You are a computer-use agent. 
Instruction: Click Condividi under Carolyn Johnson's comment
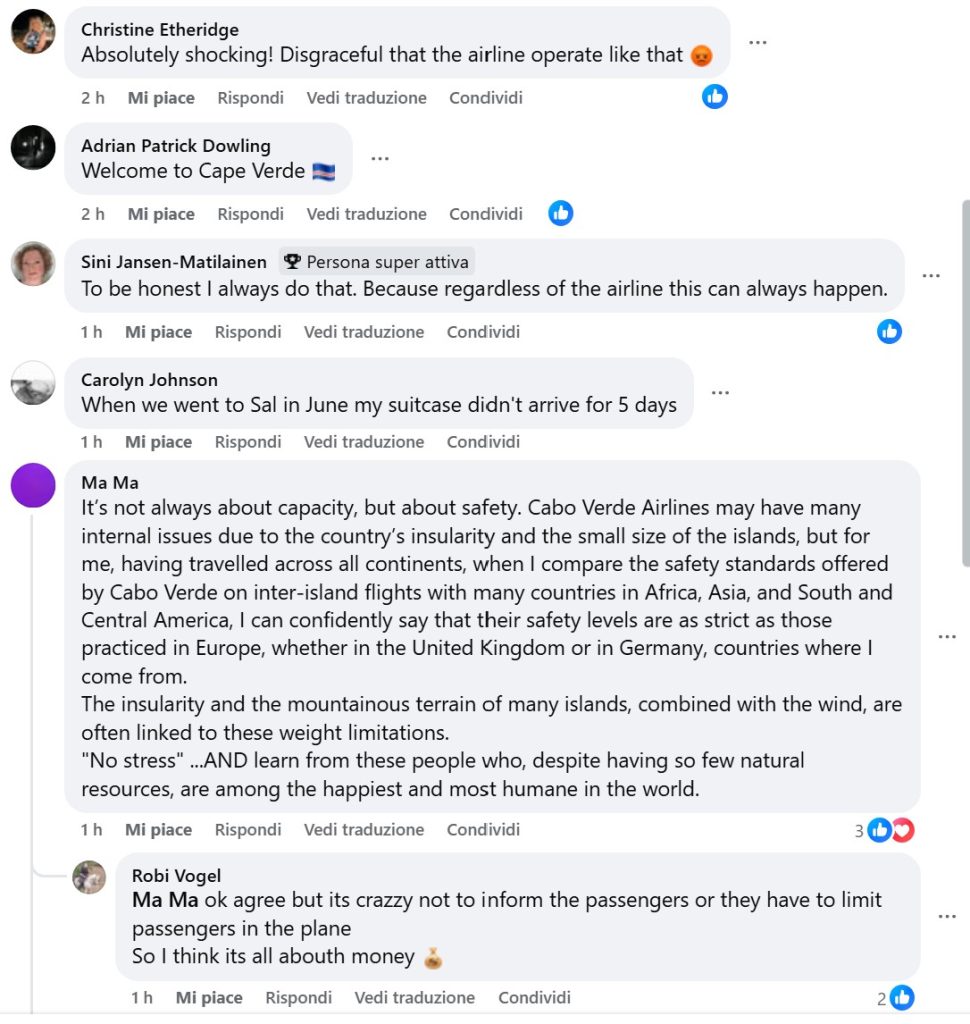pyautogui.click(x=483, y=442)
